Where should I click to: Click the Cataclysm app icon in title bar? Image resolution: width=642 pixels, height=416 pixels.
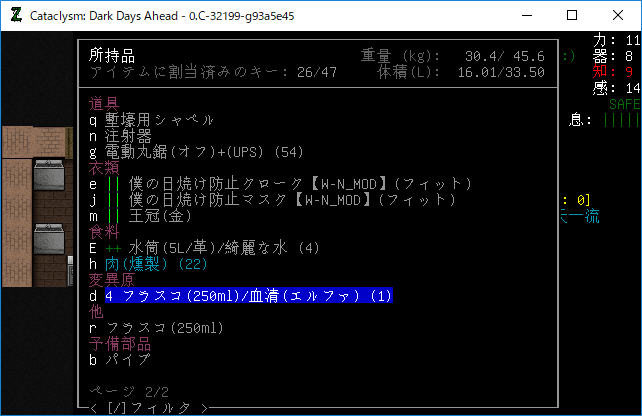(16, 16)
